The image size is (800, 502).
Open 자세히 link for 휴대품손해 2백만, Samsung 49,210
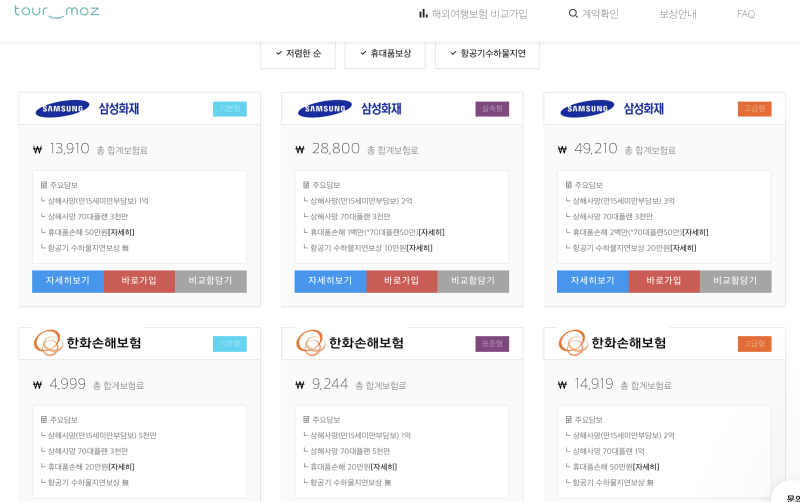695,232
